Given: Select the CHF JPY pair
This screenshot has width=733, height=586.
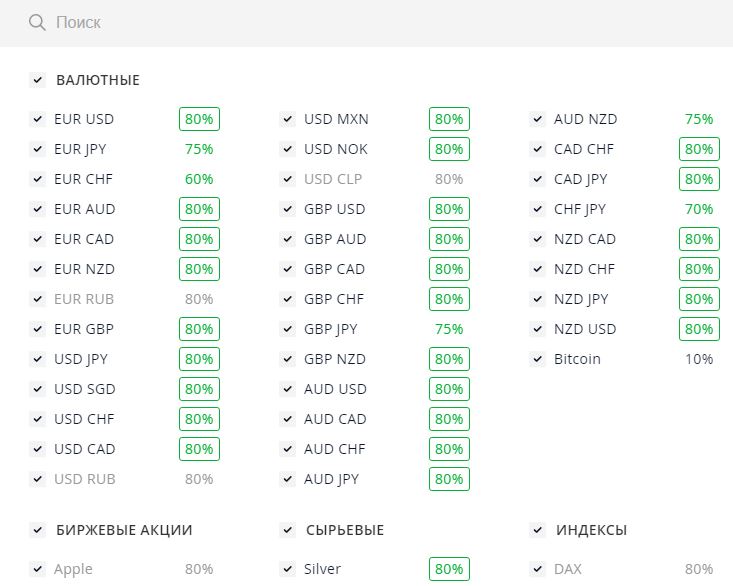Looking at the screenshot, I should click(580, 209).
